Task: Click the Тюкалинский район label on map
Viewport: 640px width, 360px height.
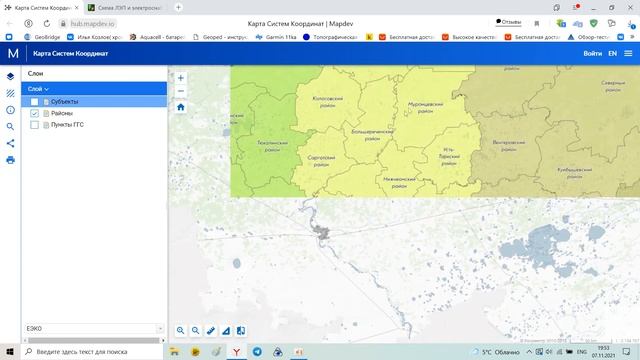Action: pos(272,146)
